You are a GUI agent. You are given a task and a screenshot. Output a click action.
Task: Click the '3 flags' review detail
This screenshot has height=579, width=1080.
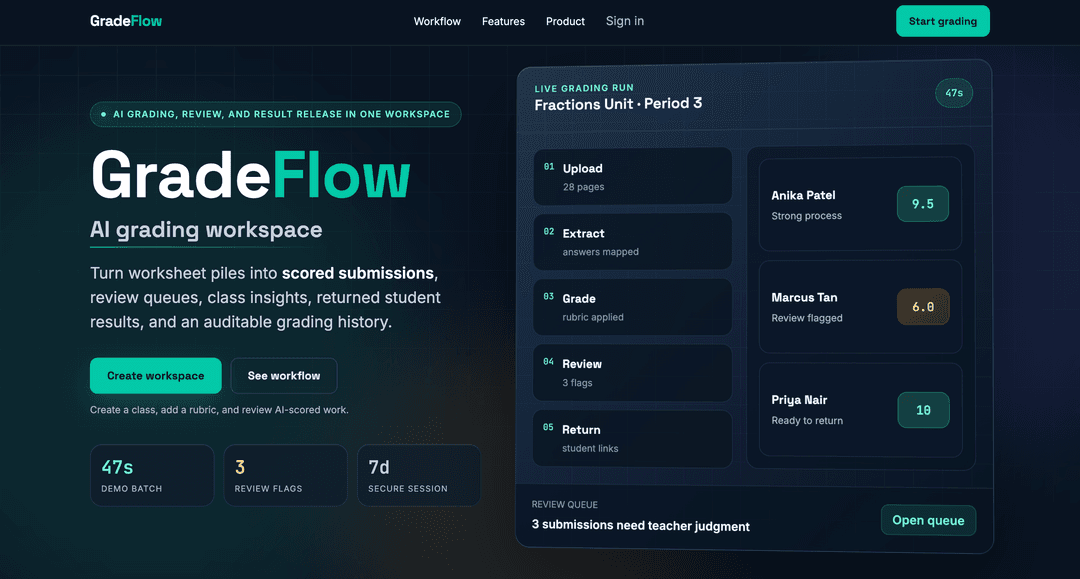[577, 383]
